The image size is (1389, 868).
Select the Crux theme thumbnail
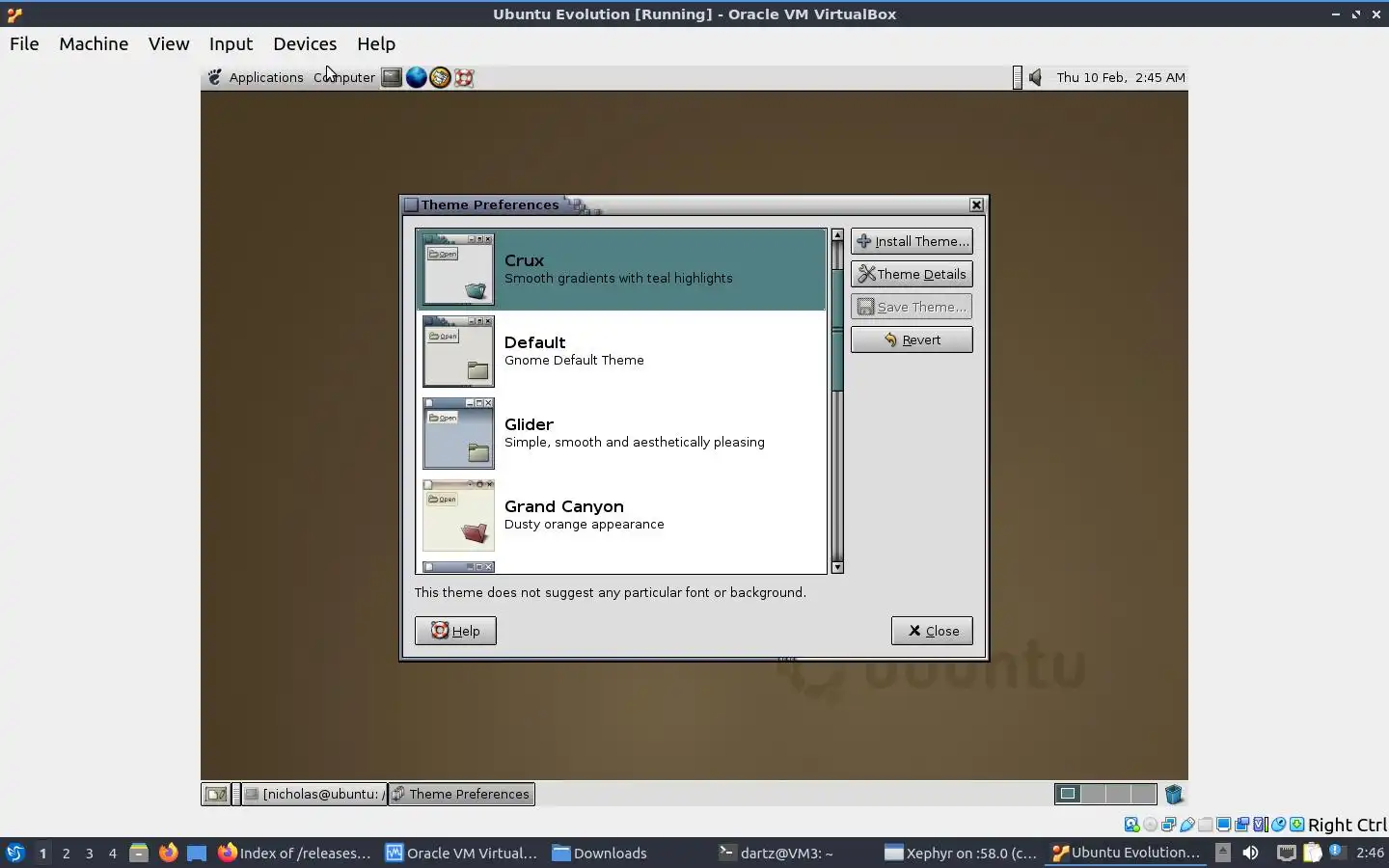(x=458, y=269)
